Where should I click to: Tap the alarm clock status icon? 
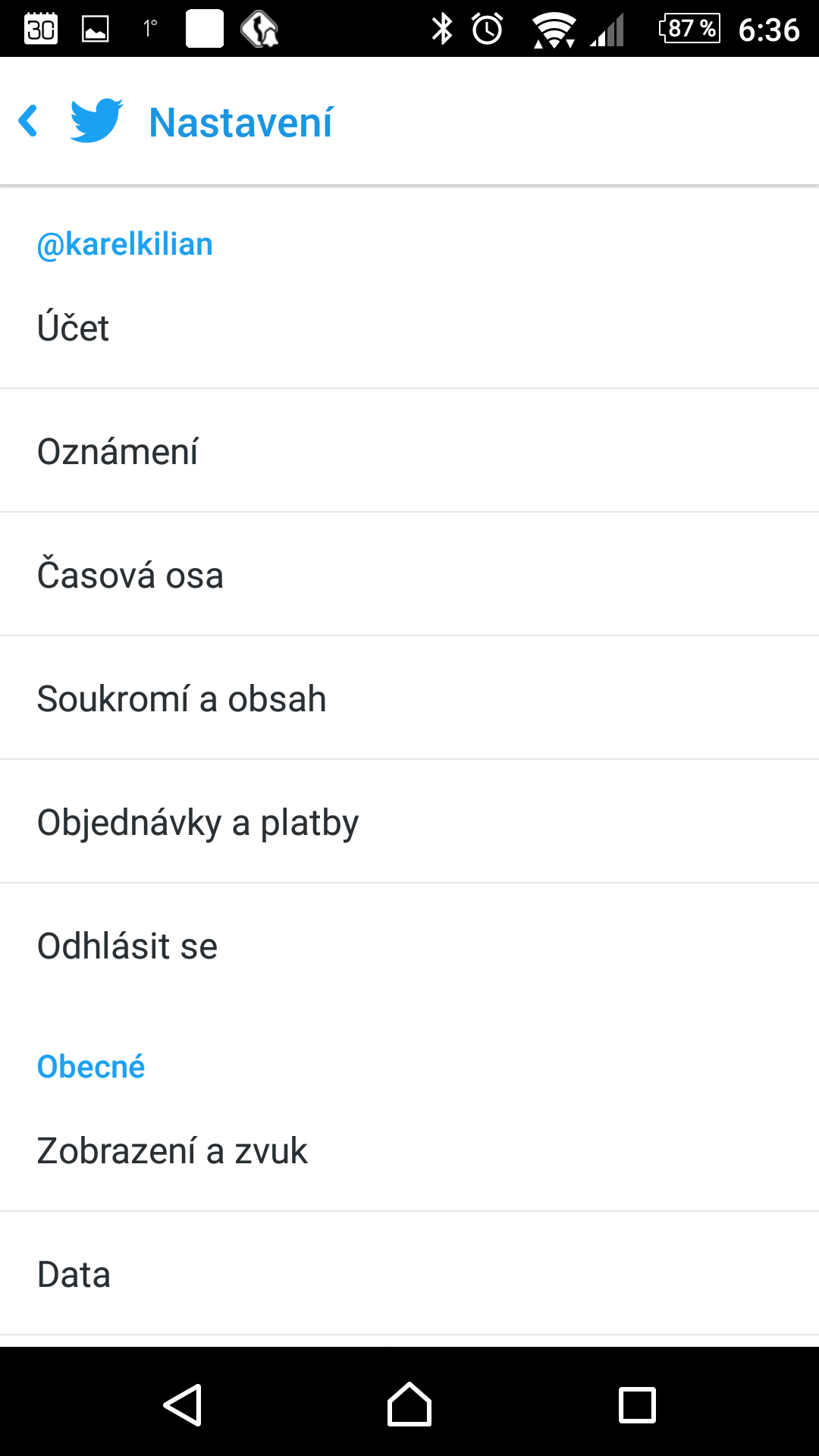pyautogui.click(x=488, y=29)
